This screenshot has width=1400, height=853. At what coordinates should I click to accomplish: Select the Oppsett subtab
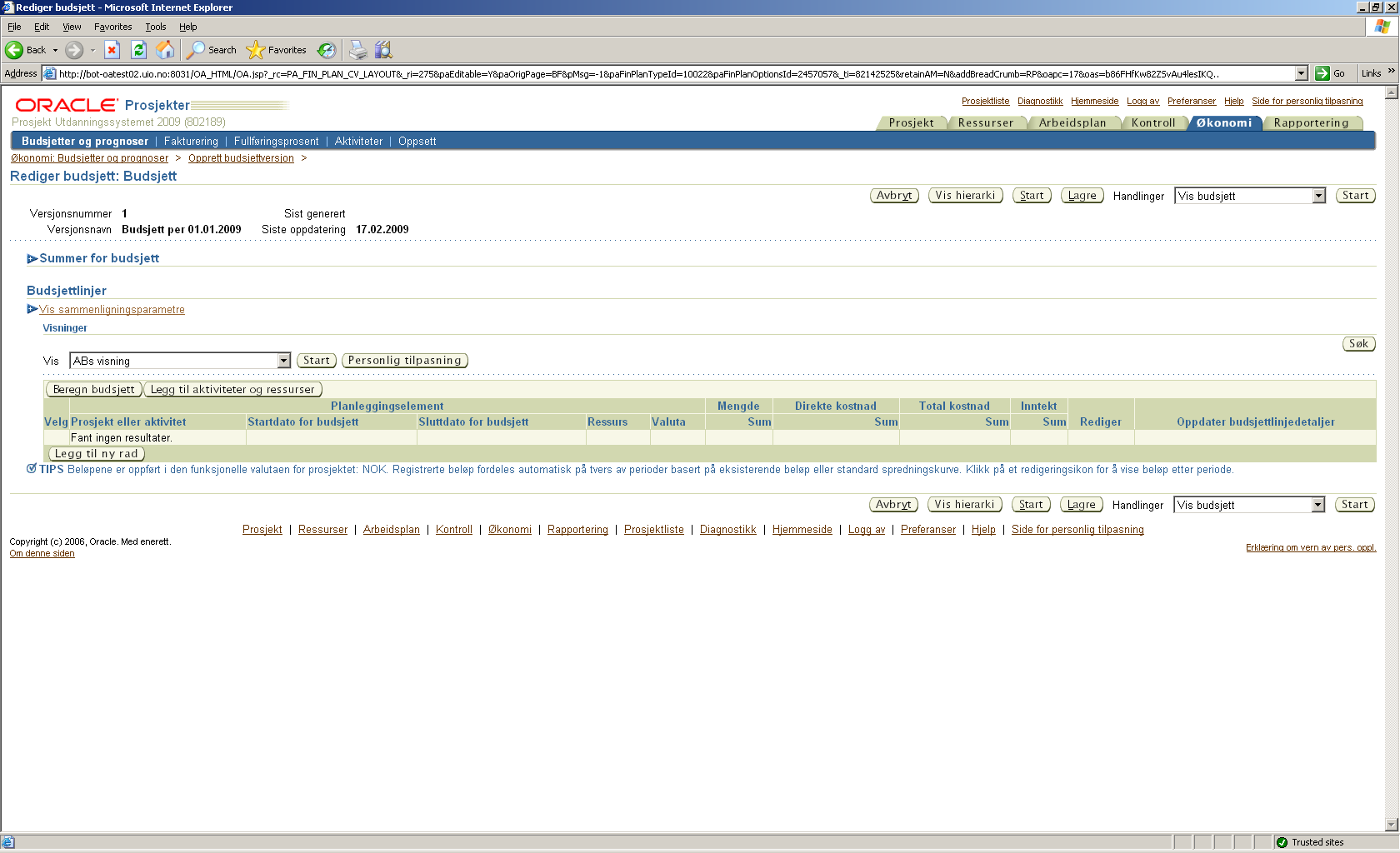(x=417, y=142)
